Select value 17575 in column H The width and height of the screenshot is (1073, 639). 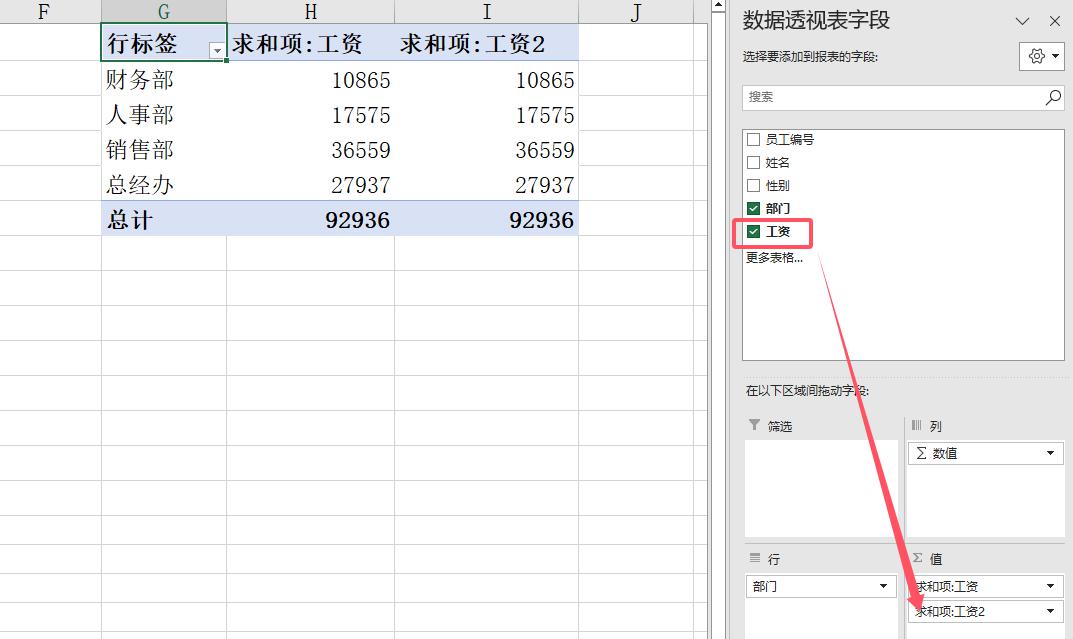[x=311, y=114]
